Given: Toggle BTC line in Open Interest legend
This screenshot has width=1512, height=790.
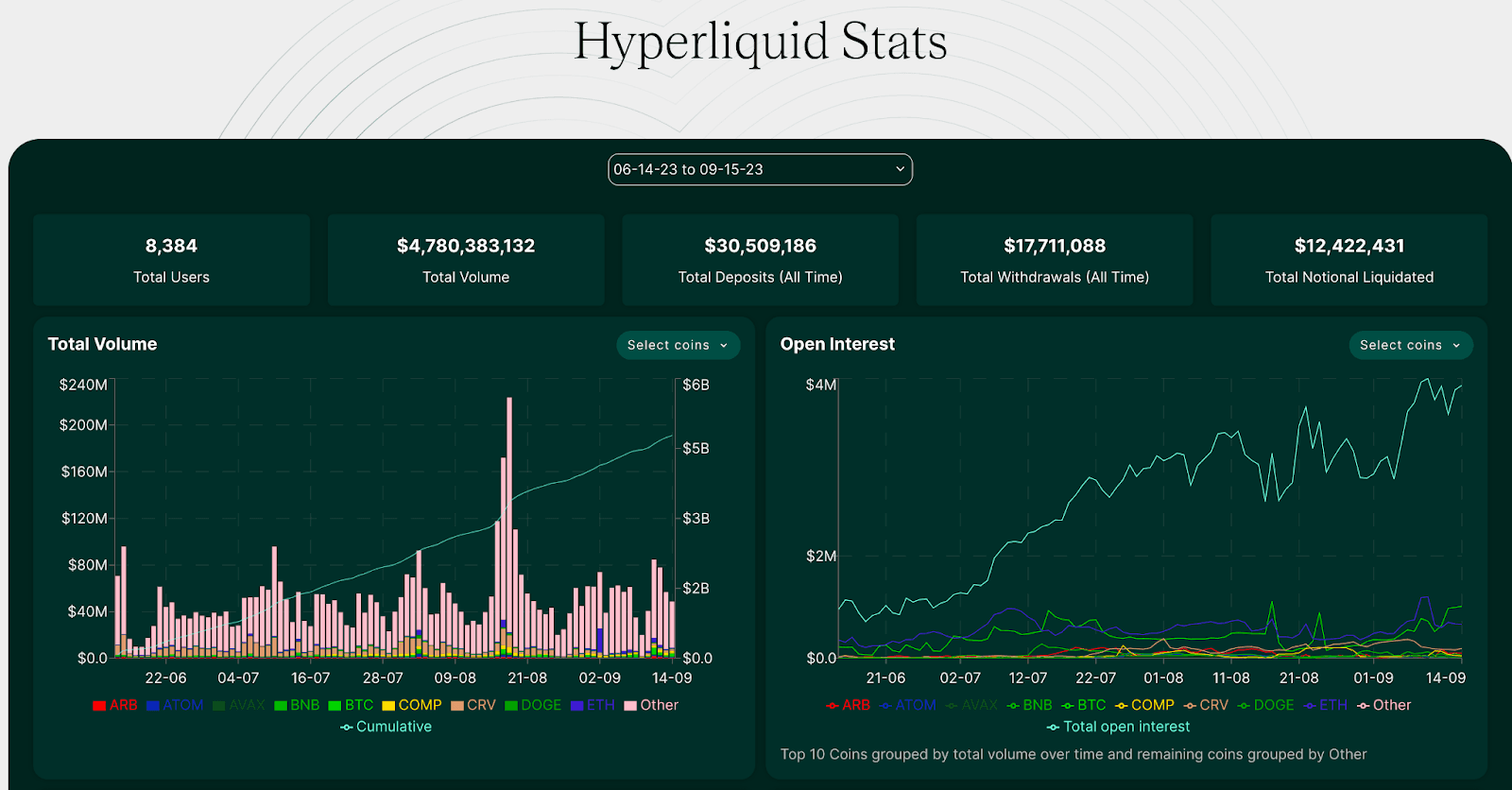Looking at the screenshot, I should [x=1083, y=705].
